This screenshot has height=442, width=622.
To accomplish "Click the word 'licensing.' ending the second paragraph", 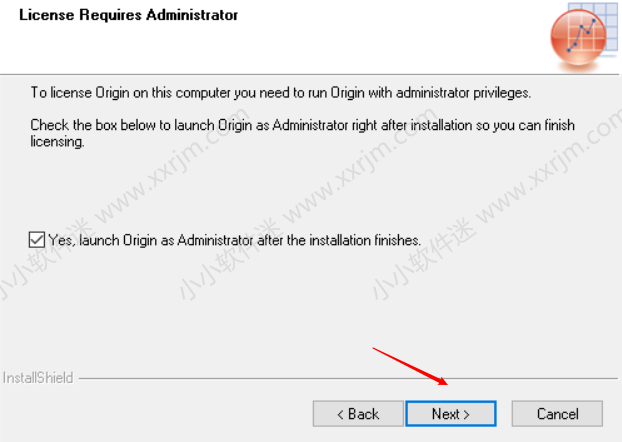I will (x=58, y=142).
